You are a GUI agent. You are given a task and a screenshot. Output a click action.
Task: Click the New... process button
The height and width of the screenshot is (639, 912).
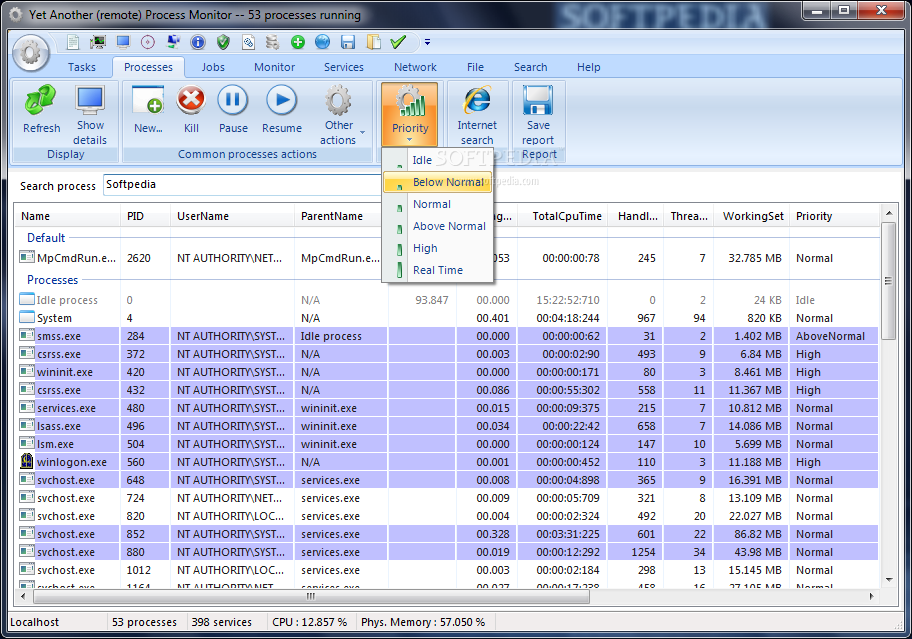148,109
